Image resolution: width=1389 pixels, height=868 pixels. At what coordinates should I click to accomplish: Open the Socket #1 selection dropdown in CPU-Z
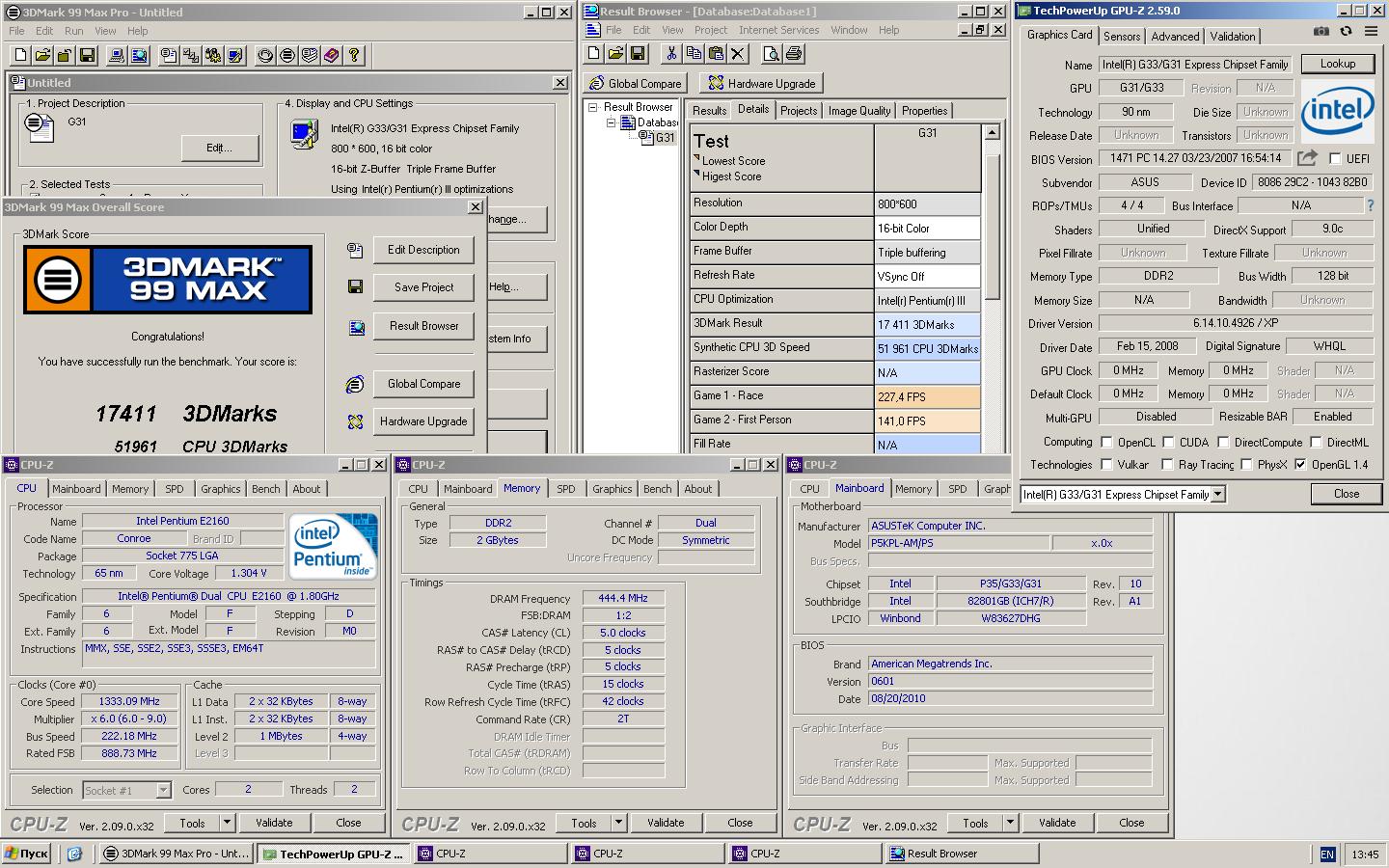pos(163,790)
